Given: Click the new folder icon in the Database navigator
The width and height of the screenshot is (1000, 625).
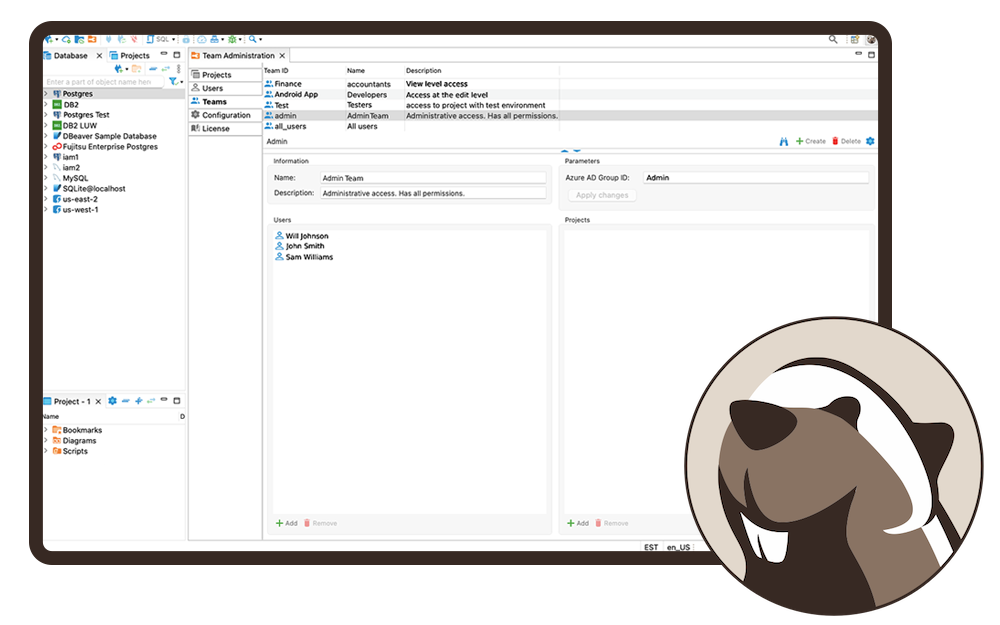Looking at the screenshot, I should (x=136, y=68).
